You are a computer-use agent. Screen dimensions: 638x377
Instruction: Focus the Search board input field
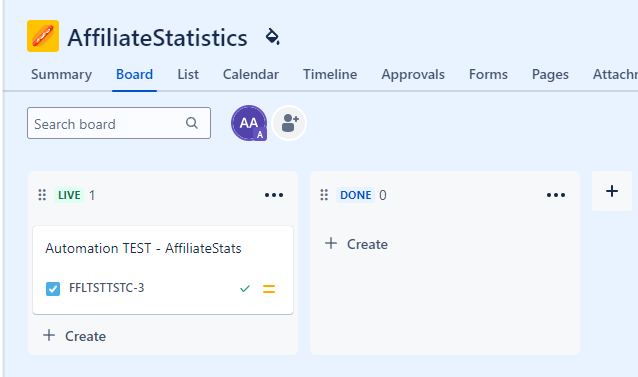(119, 123)
